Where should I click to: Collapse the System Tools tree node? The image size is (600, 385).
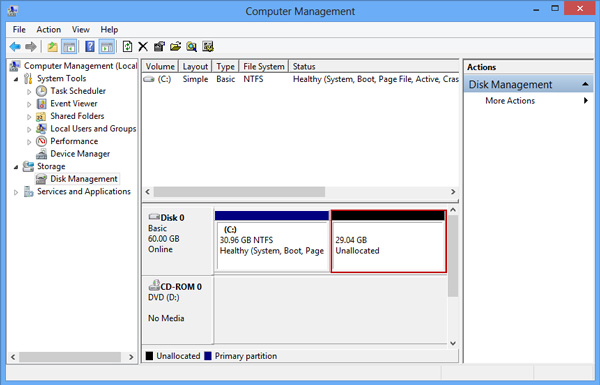[16, 79]
